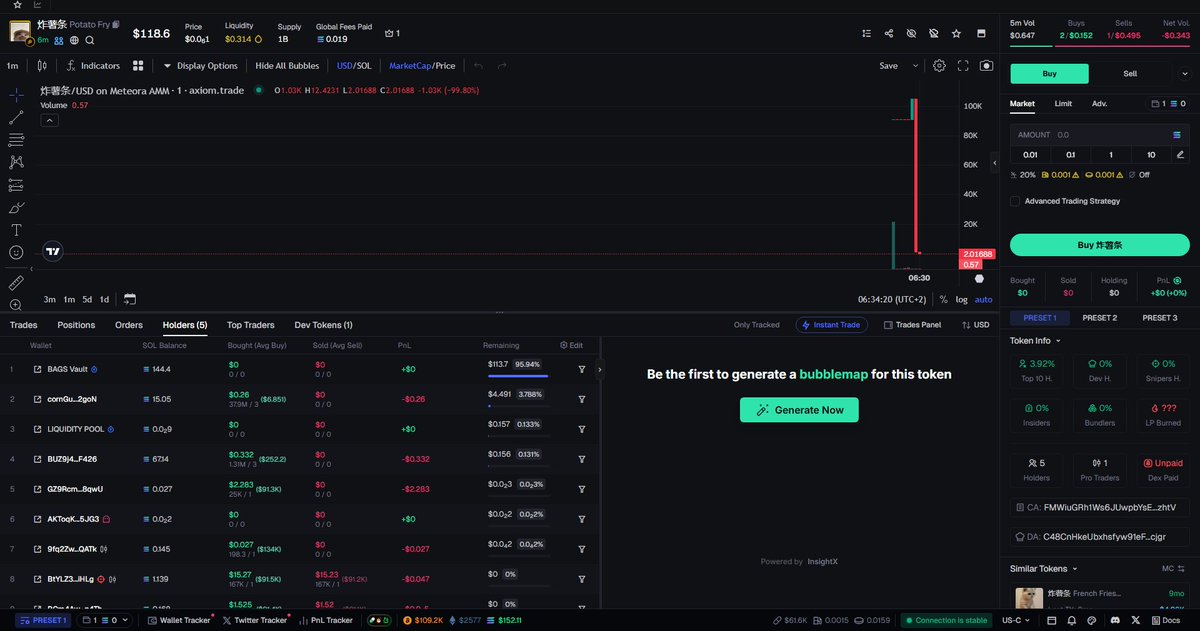The image size is (1200, 631).
Task: Filter BAGS Vault holder row
Action: coord(582,369)
